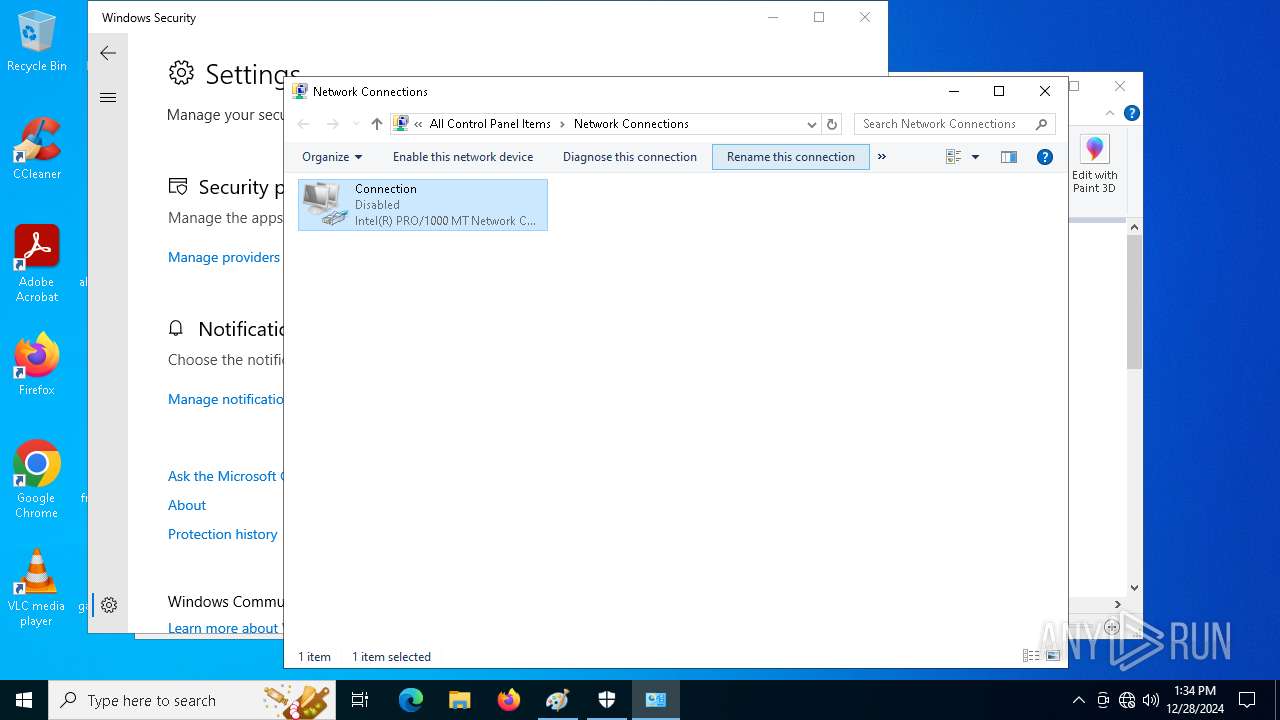
Task: Click Network Connections breadcrumb in address bar
Action: (x=631, y=124)
